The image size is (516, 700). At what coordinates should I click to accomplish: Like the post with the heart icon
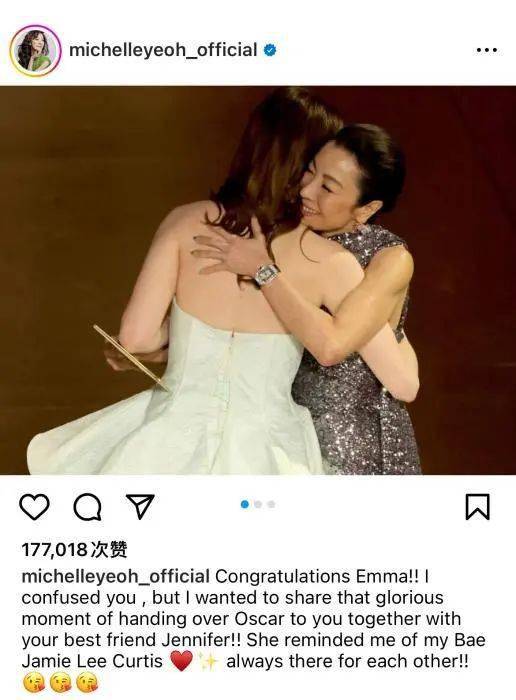click(34, 507)
